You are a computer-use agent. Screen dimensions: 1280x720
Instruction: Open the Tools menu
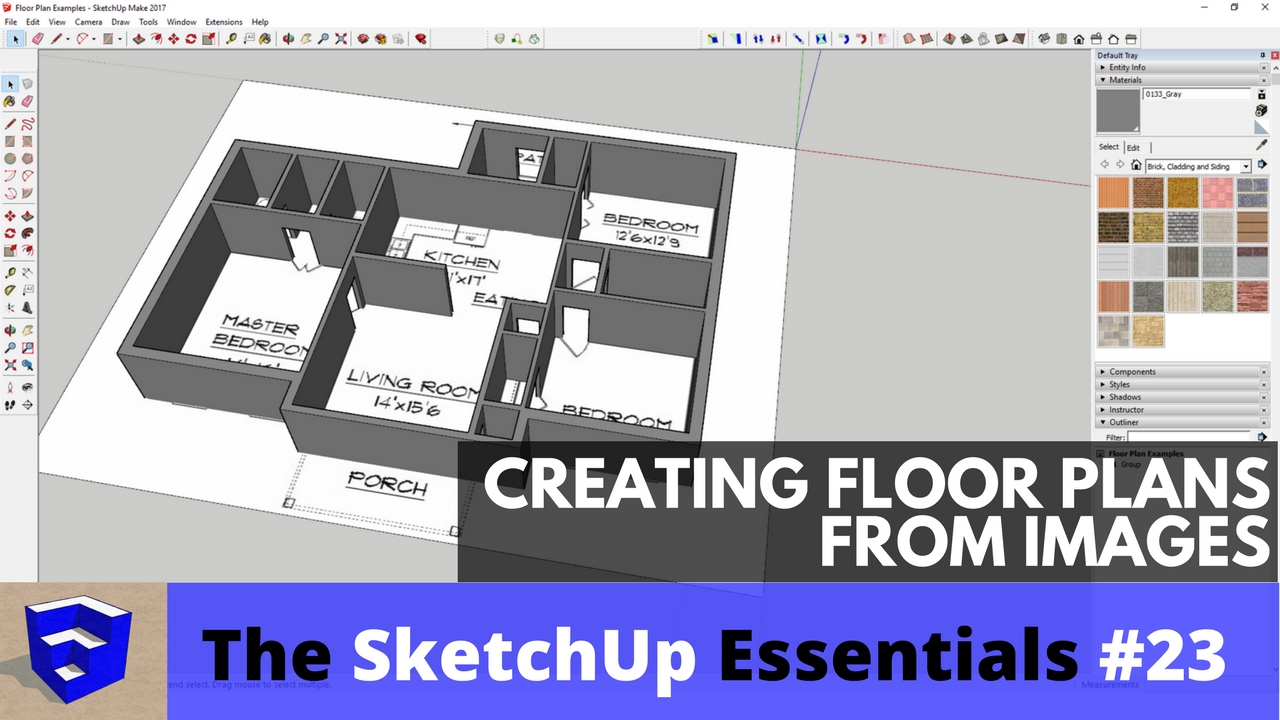[x=148, y=21]
